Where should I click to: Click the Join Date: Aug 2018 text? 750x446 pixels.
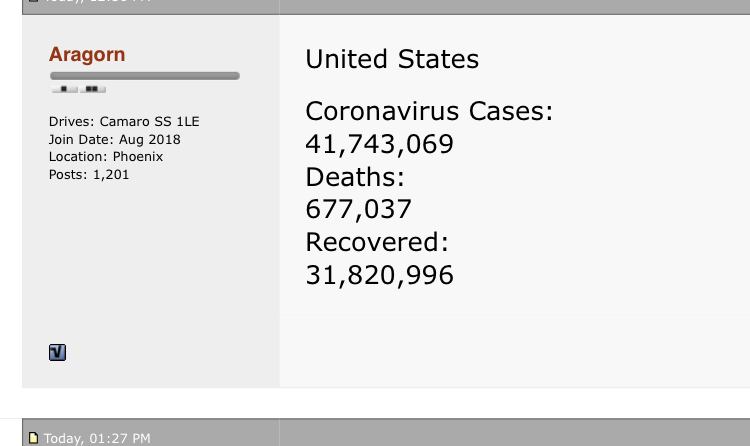pos(114,139)
